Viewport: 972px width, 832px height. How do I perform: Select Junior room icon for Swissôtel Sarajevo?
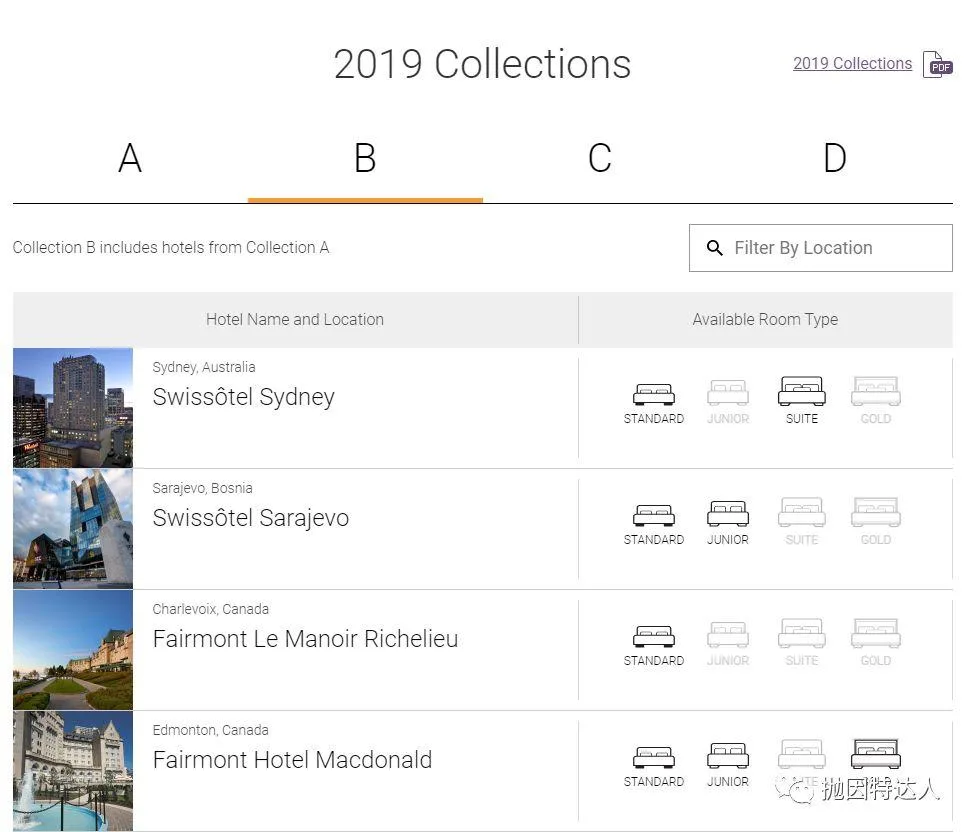[x=728, y=514]
